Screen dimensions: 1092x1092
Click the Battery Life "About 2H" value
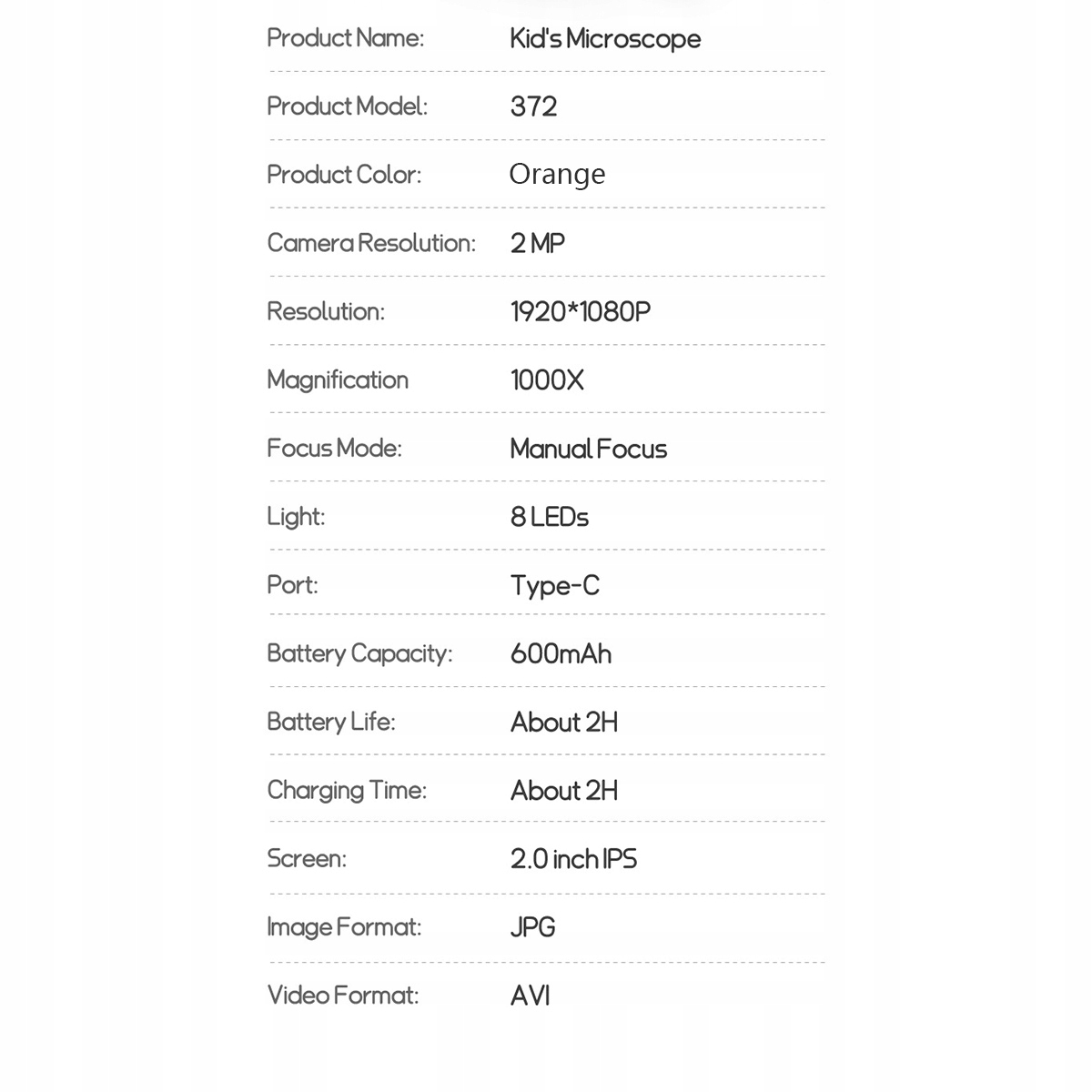(563, 722)
